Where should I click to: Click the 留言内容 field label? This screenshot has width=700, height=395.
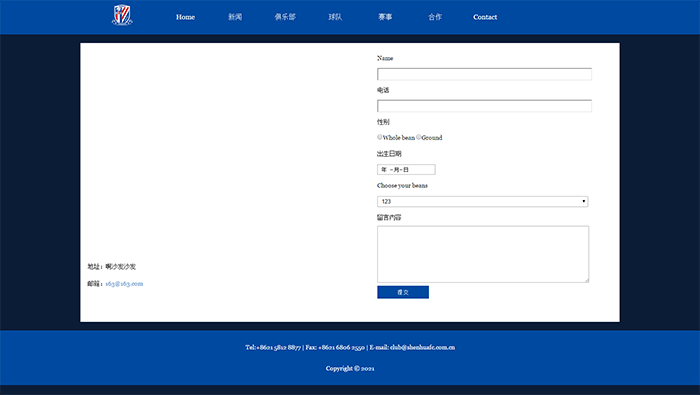click(x=389, y=217)
